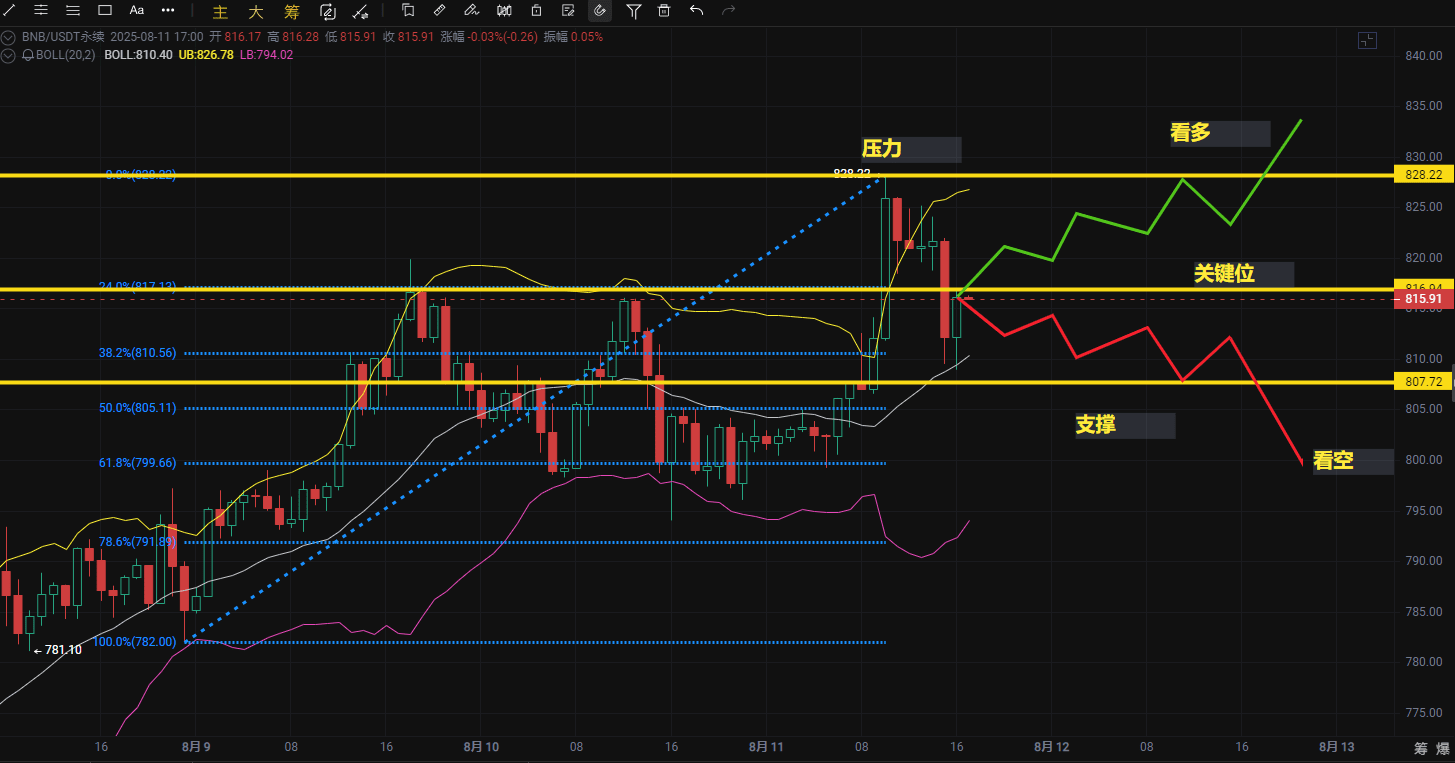Screen dimensions: 1455x763
Task: Click the BOLL:810.40 middle band value
Action: (138, 55)
